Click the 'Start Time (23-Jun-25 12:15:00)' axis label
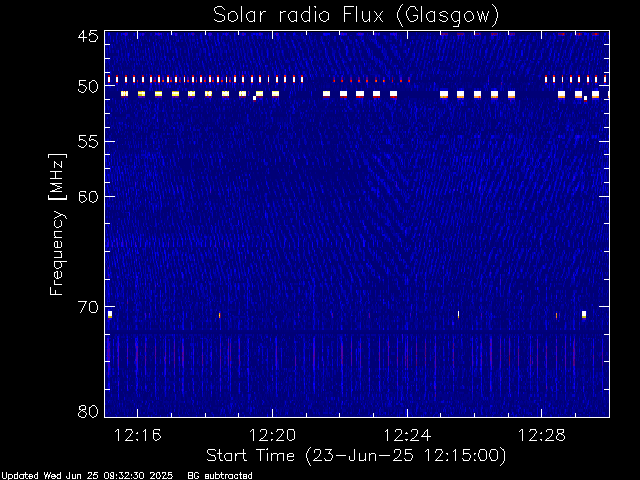The image size is (640, 480). coord(356,456)
